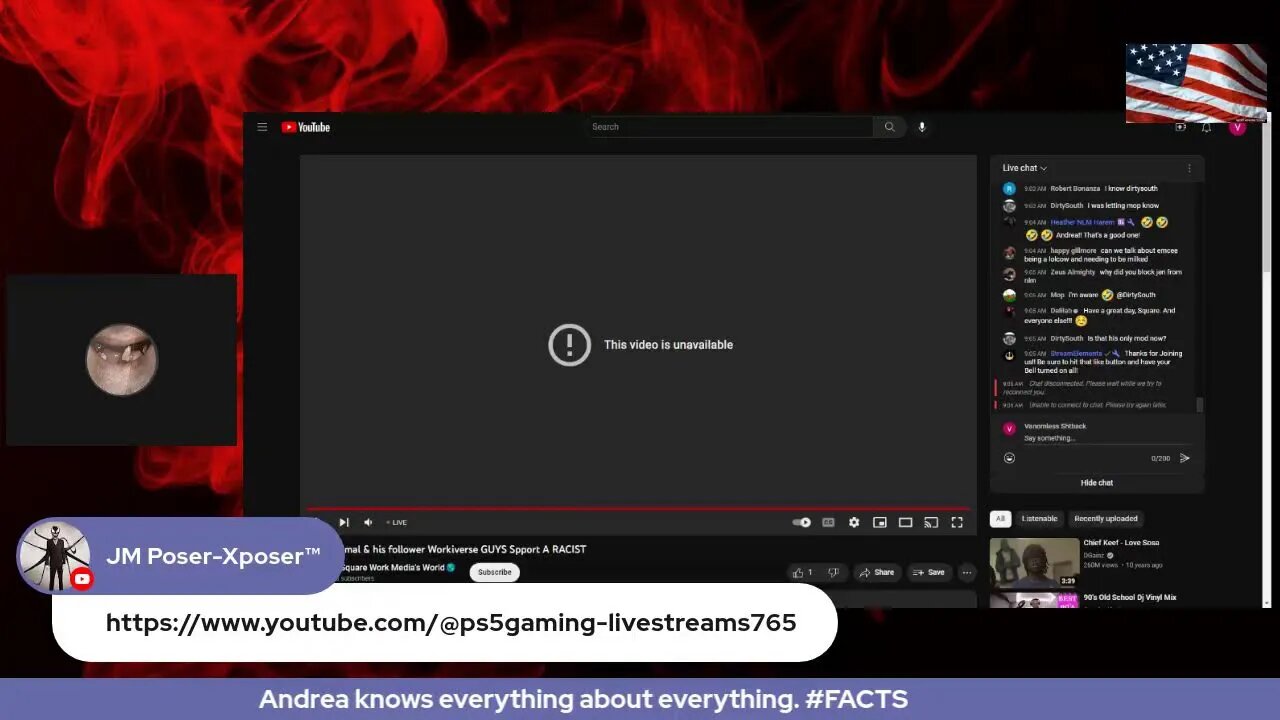This screenshot has width=1280, height=720.
Task: Open '90's Old School Dj Vinyl Mix' title
Action: 1130,597
